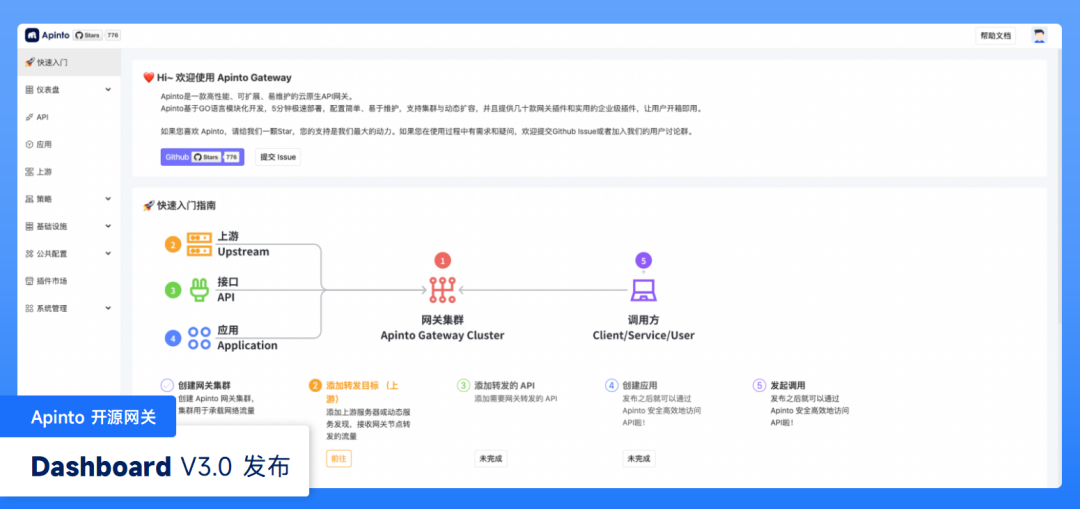This screenshot has height=509, width=1080.
Task: Click the purple laptop client icon
Action: (x=643, y=289)
